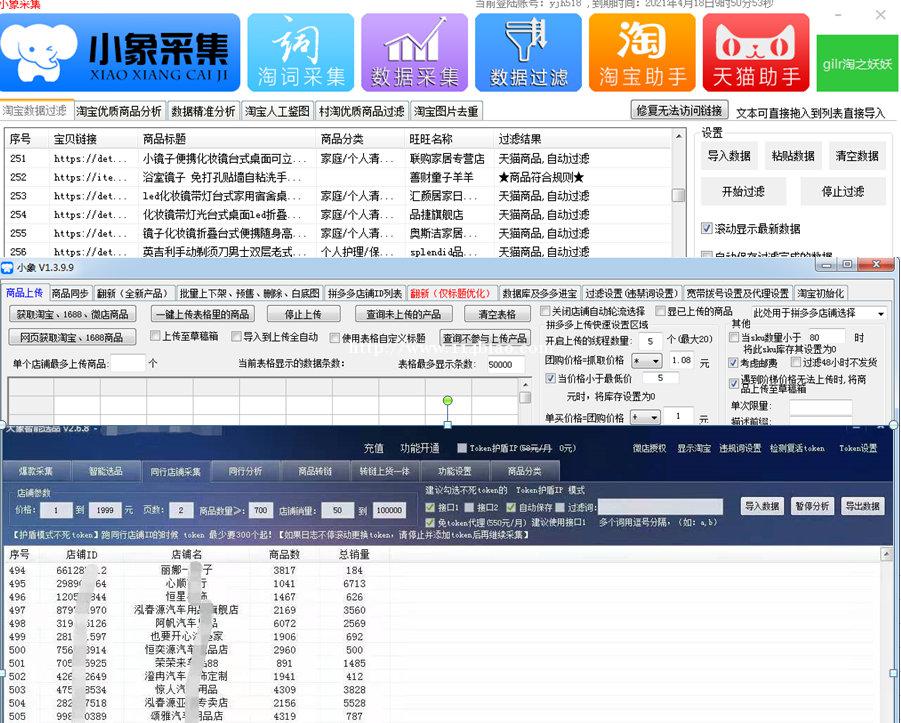
Task: Check 关闭店铺自动轮流选择 option
Action: pos(545,311)
